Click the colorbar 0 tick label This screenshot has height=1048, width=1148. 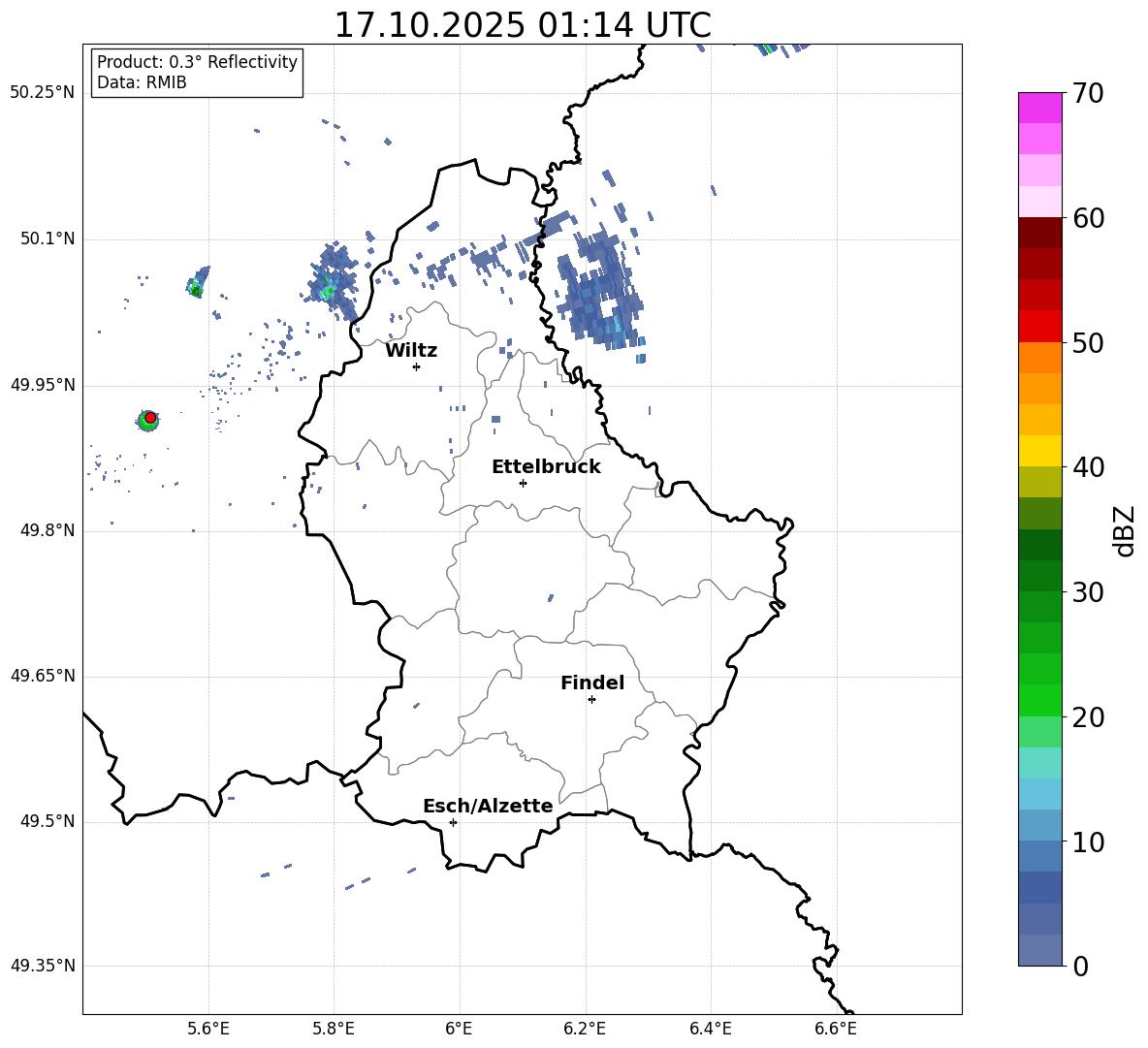(x=1080, y=966)
